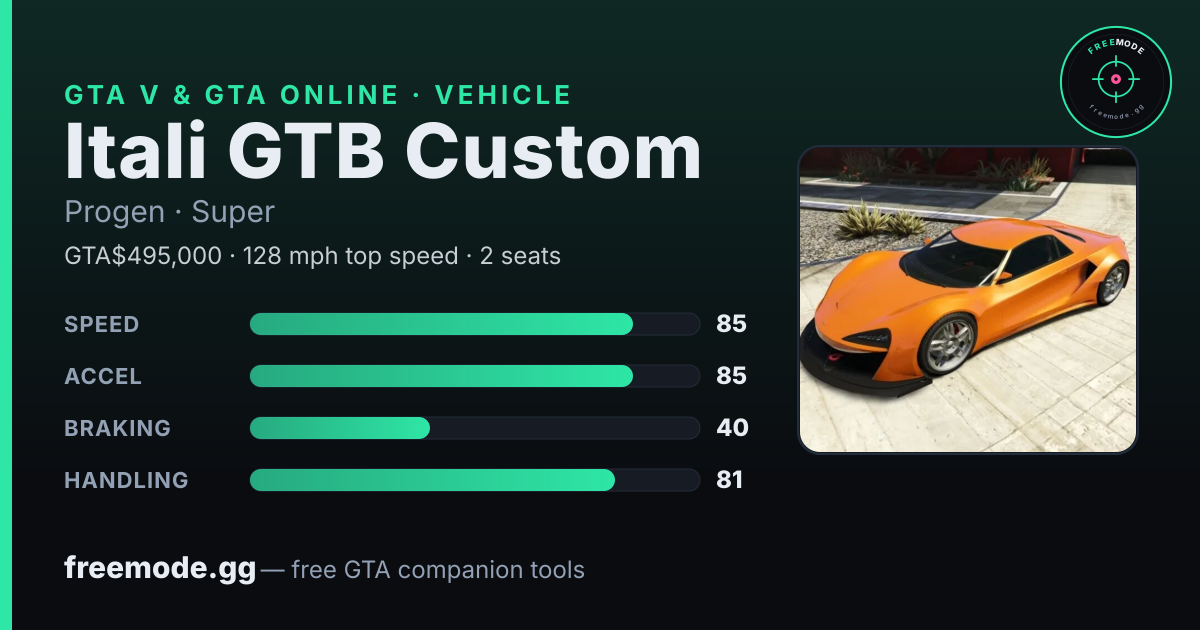
Task: Click the green accent bar on left edge
Action: click(x=6, y=315)
